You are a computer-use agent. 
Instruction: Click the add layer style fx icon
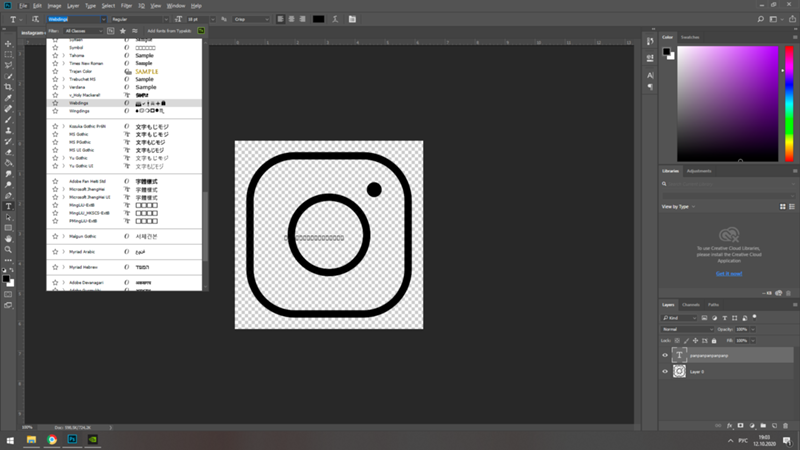click(x=730, y=426)
